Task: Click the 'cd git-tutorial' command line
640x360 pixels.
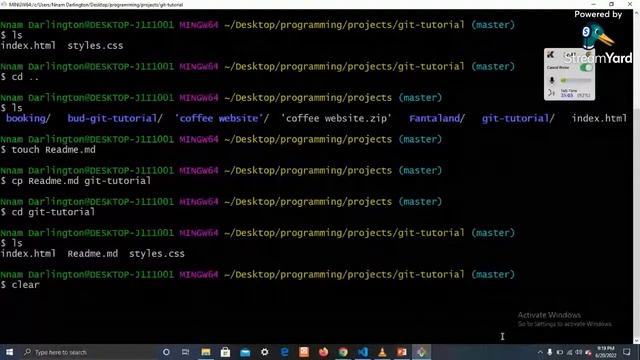Action: click(53, 212)
